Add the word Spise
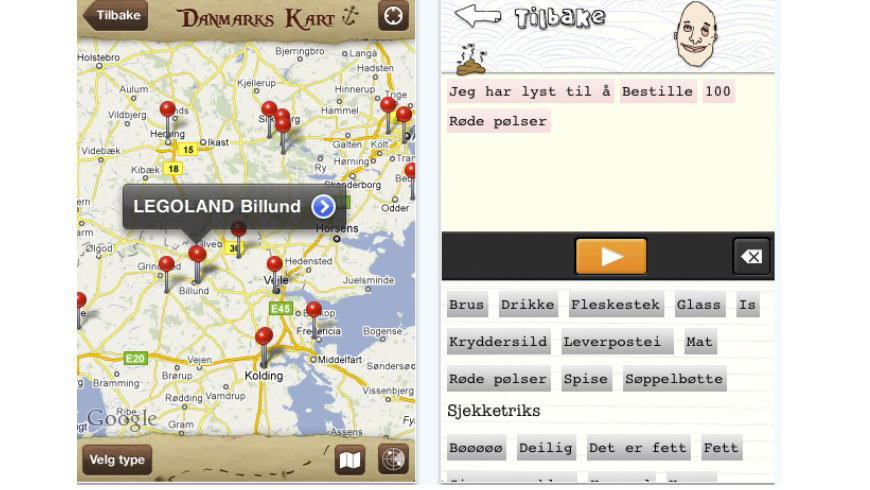The width and height of the screenshot is (870, 490). click(x=586, y=379)
